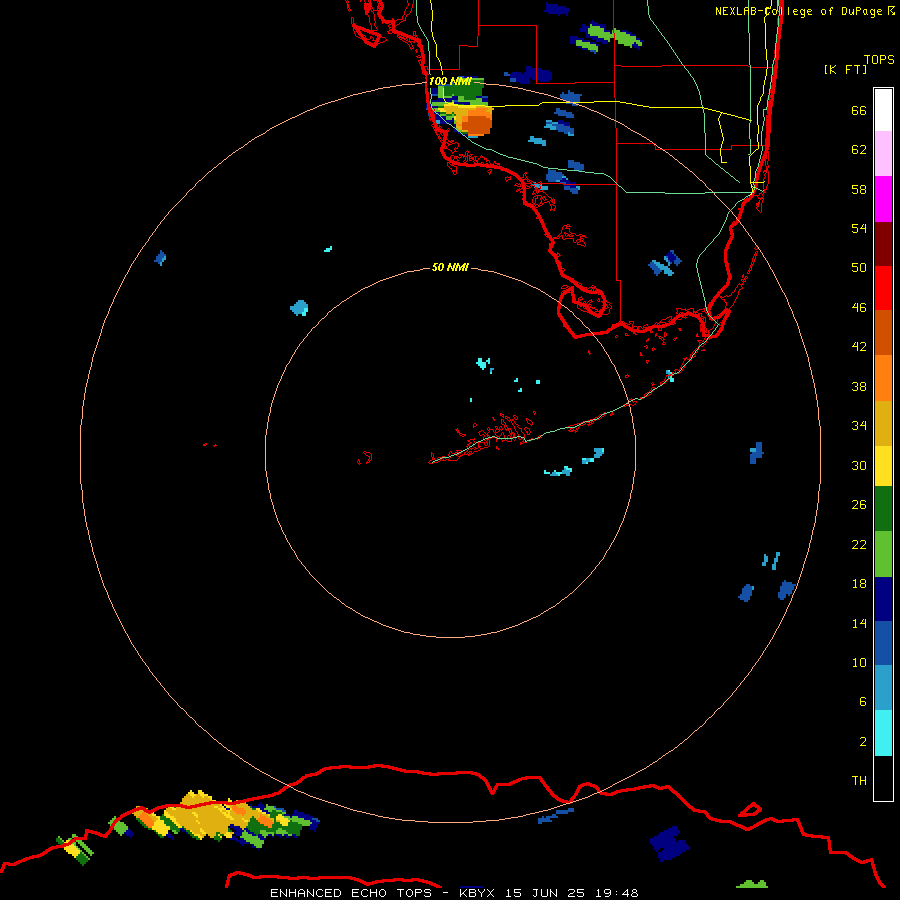The image size is (900, 900).
Task: Click the light pink swatch between 62 and 58
Action: [x=883, y=153]
